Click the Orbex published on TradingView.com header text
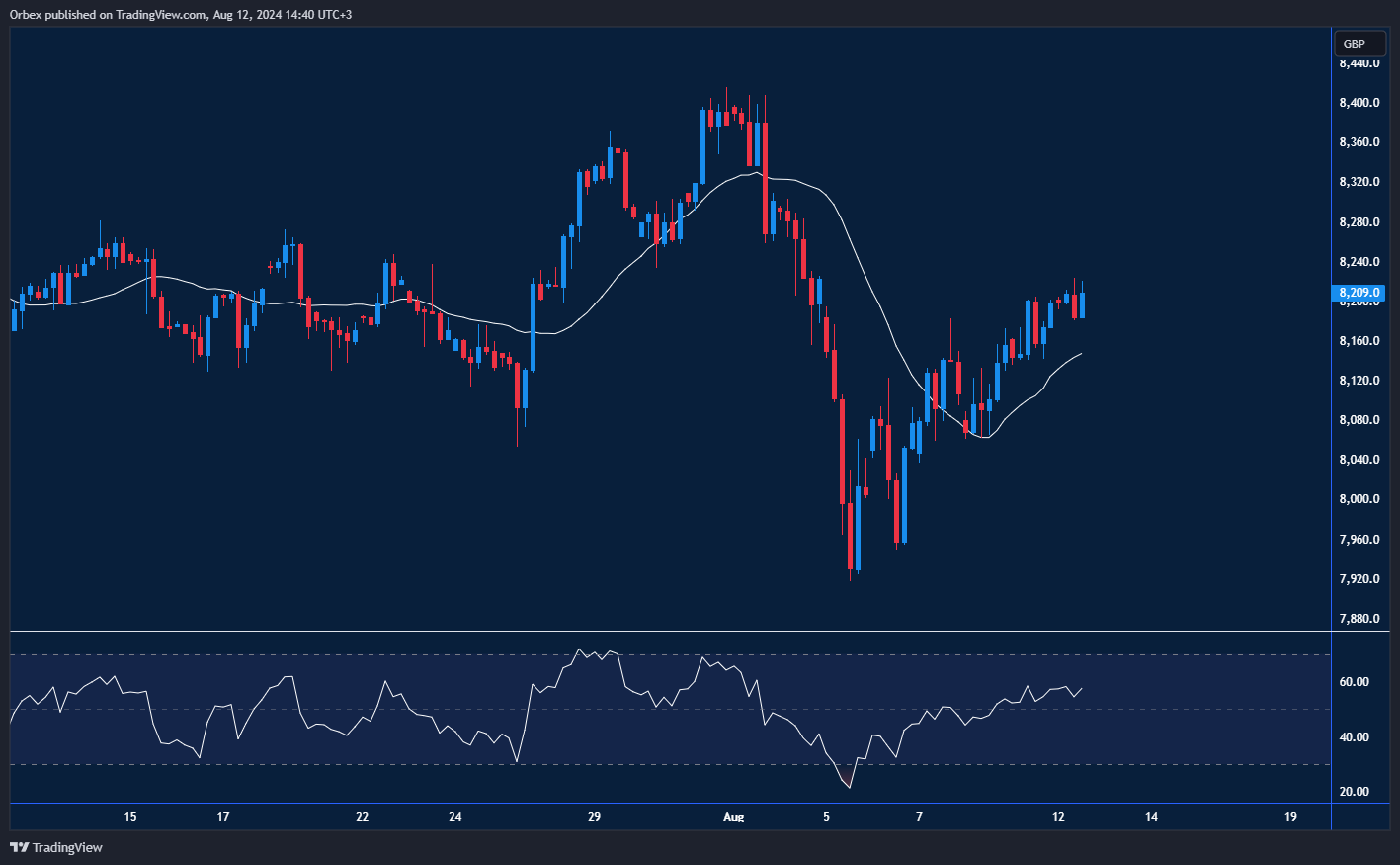 [181, 14]
